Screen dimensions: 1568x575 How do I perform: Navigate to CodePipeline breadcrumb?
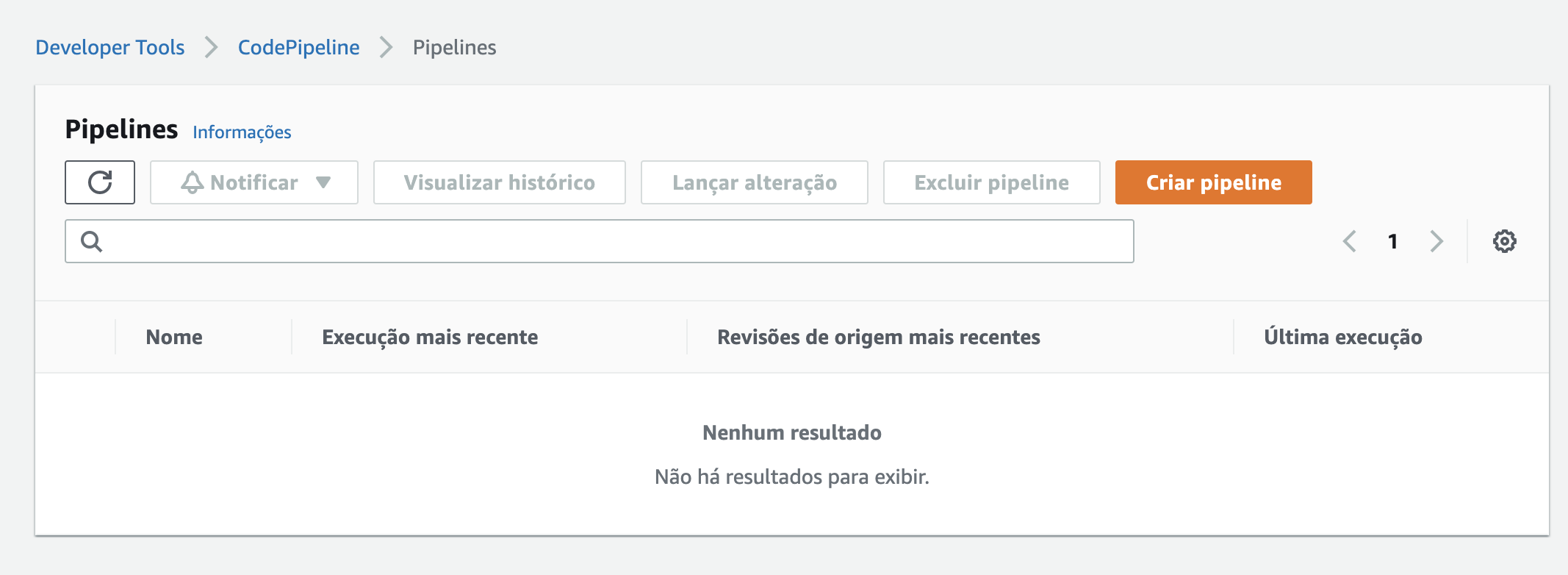click(x=298, y=47)
